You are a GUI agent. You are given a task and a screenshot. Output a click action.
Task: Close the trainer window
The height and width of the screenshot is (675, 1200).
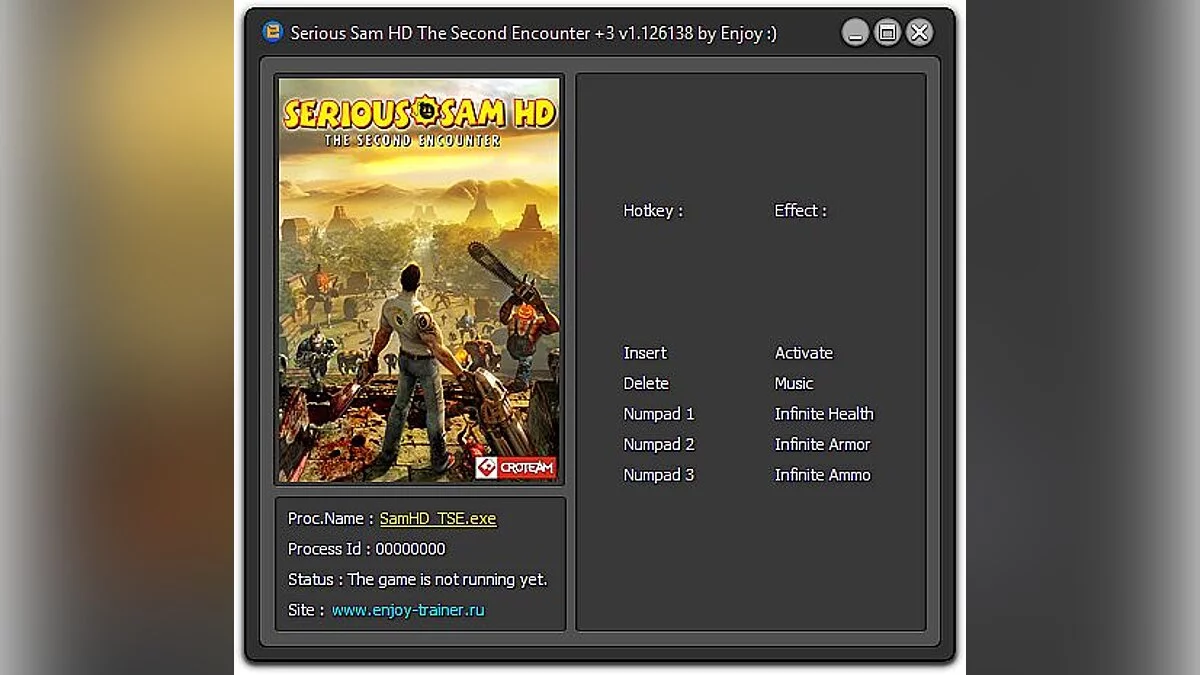tap(920, 33)
